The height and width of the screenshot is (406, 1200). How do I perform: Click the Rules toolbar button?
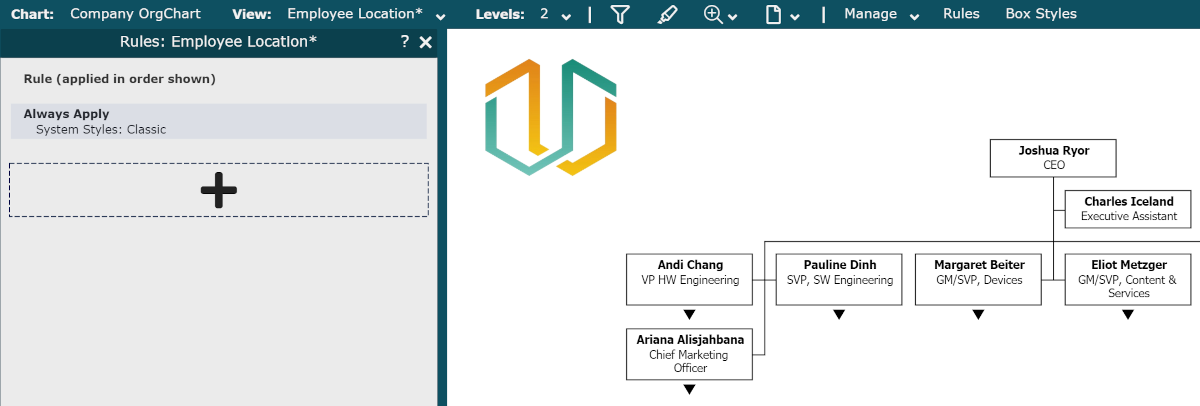tap(961, 14)
